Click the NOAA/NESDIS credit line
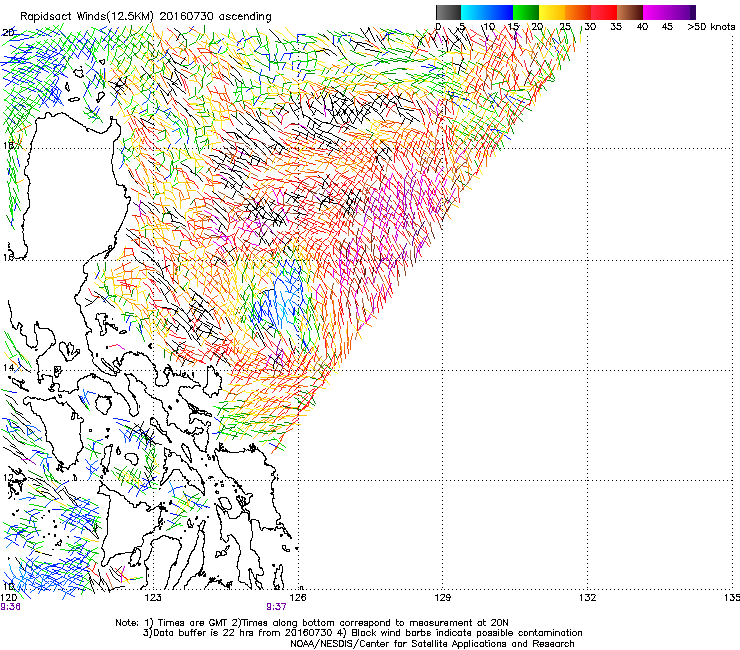Image resolution: width=740 pixels, height=650 pixels. (432, 644)
